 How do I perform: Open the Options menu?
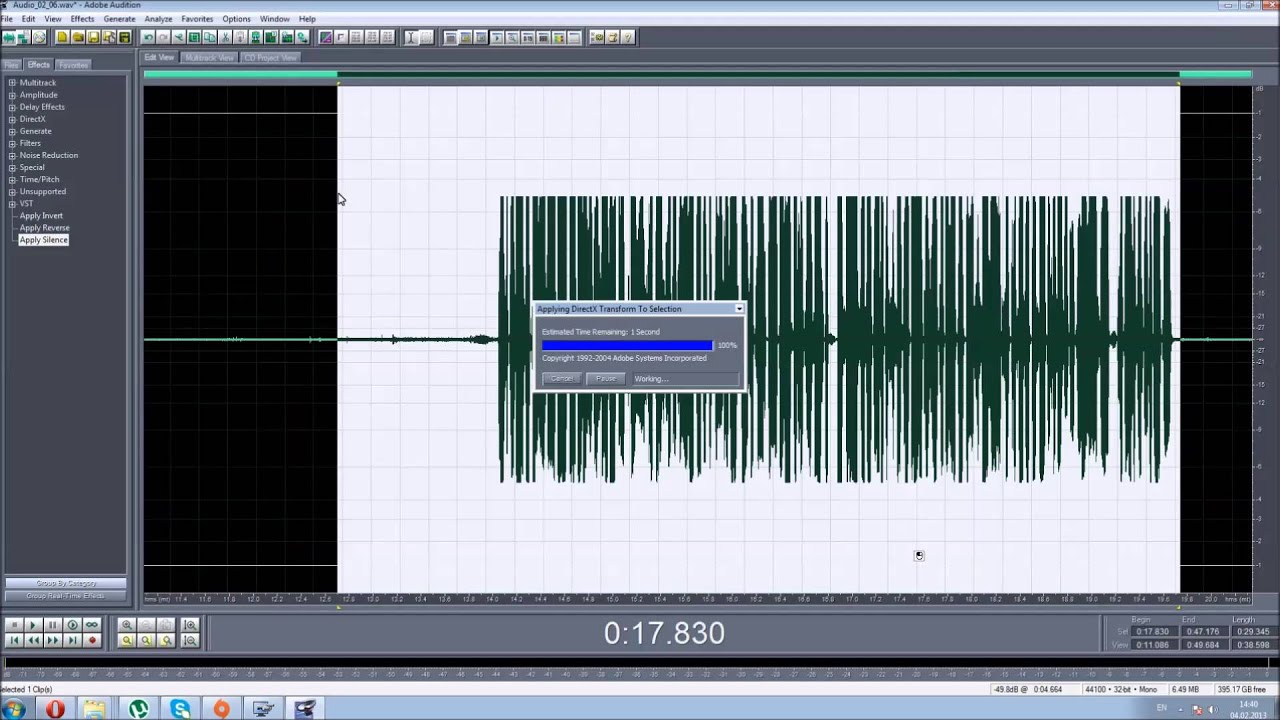click(236, 19)
